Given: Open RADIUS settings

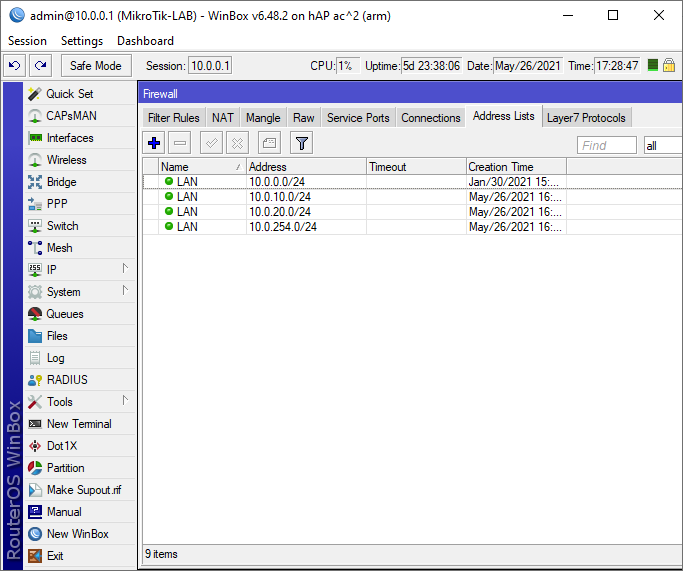Looking at the screenshot, I should pyautogui.click(x=80, y=380).
